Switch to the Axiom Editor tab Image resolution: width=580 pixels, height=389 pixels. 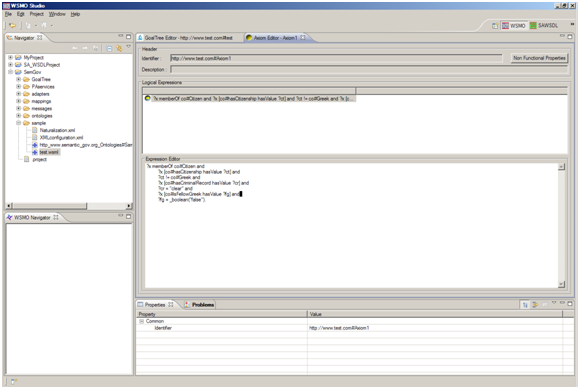point(275,38)
